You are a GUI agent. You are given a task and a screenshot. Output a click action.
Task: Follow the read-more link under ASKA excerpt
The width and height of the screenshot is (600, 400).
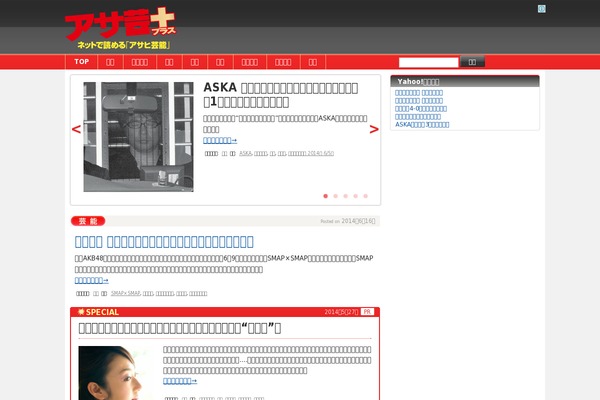tap(220, 140)
